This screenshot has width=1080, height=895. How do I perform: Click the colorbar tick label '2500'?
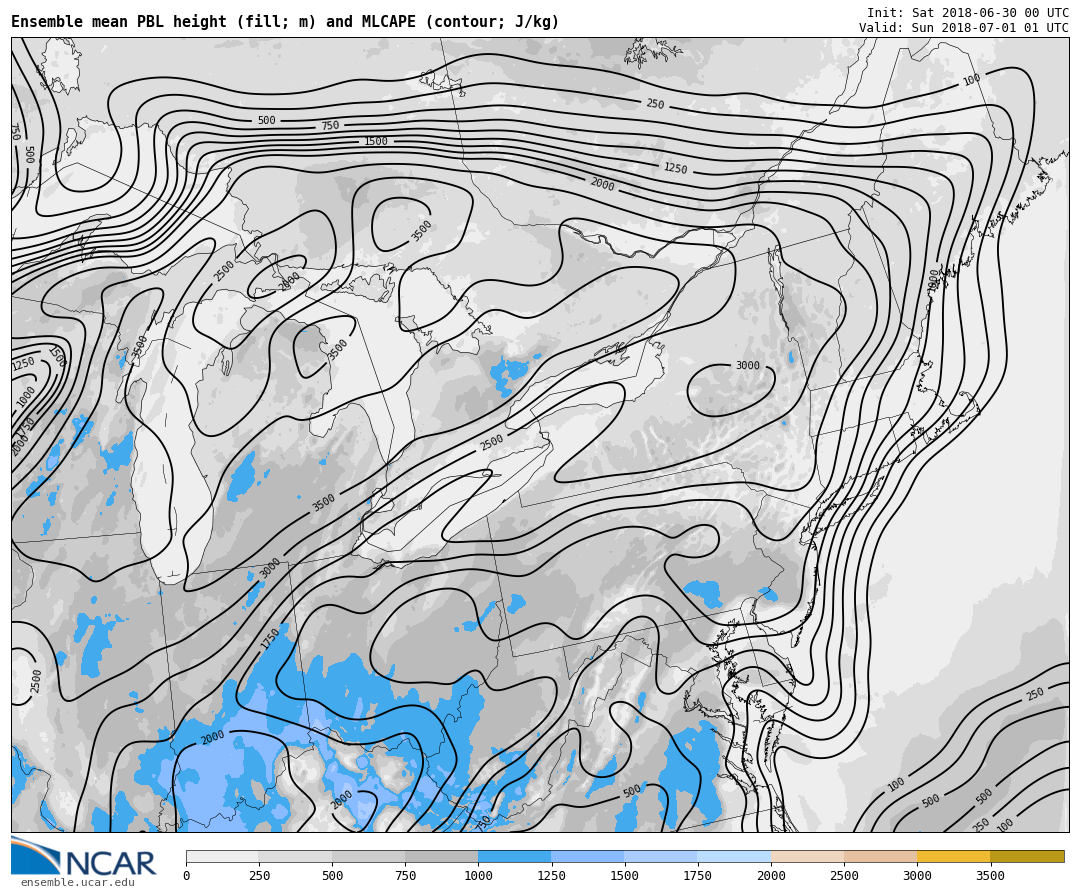(x=844, y=876)
